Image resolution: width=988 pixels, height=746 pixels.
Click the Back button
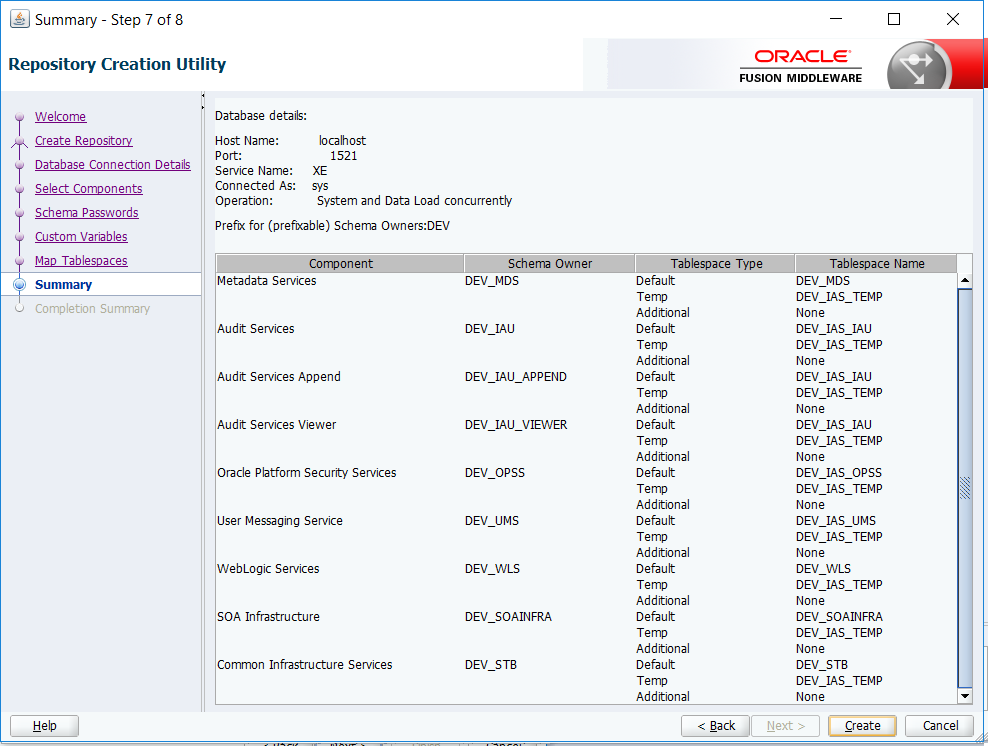click(x=715, y=725)
